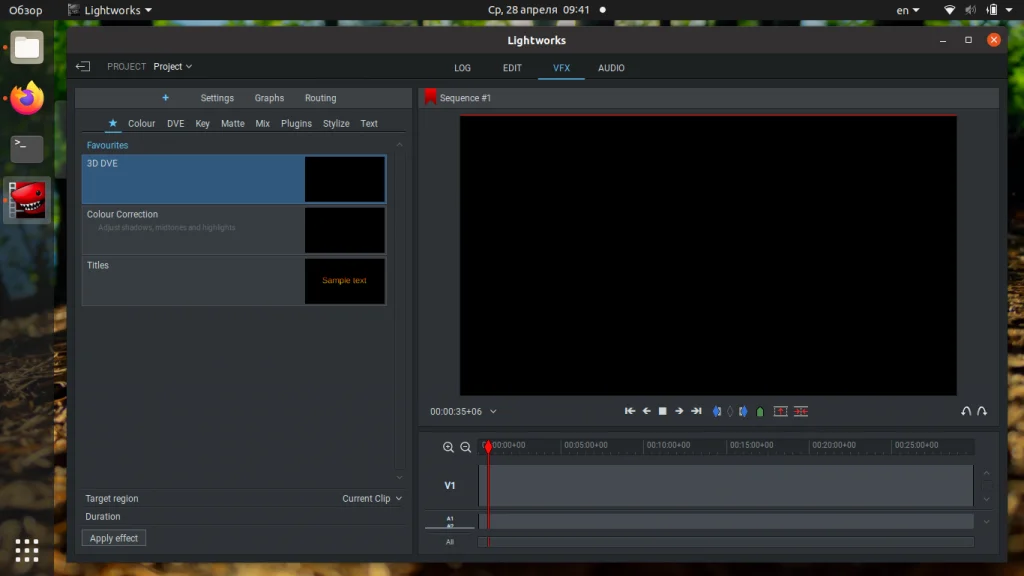This screenshot has width=1024, height=576.
Task: Click the plus add effect icon
Action: tap(165, 98)
